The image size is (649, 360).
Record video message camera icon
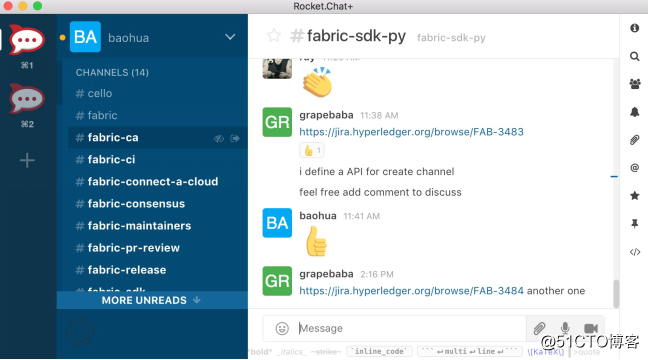591,328
